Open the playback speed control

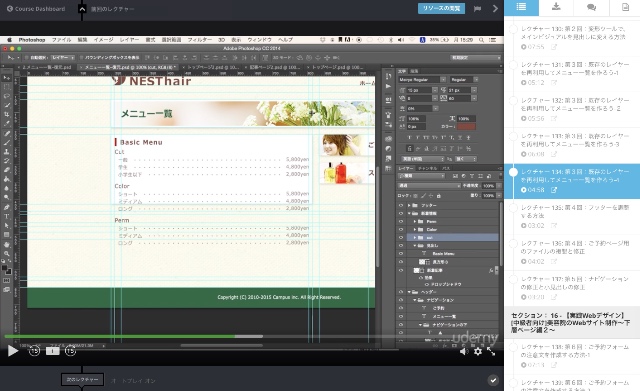52,351
